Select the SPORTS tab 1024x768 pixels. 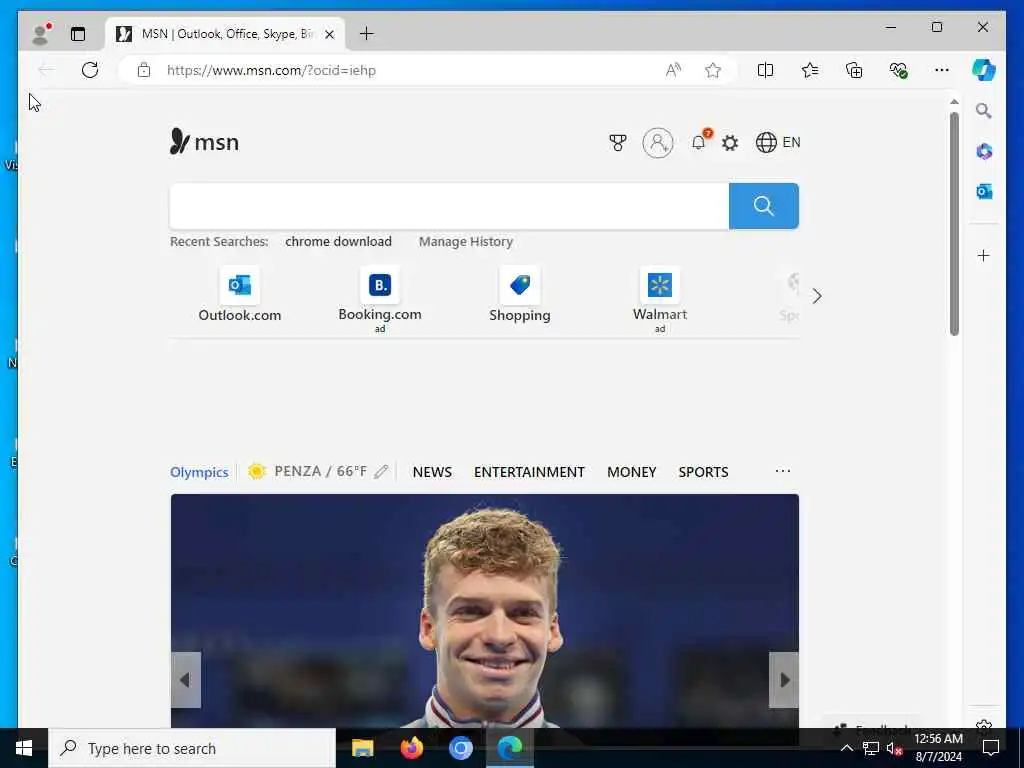[703, 472]
